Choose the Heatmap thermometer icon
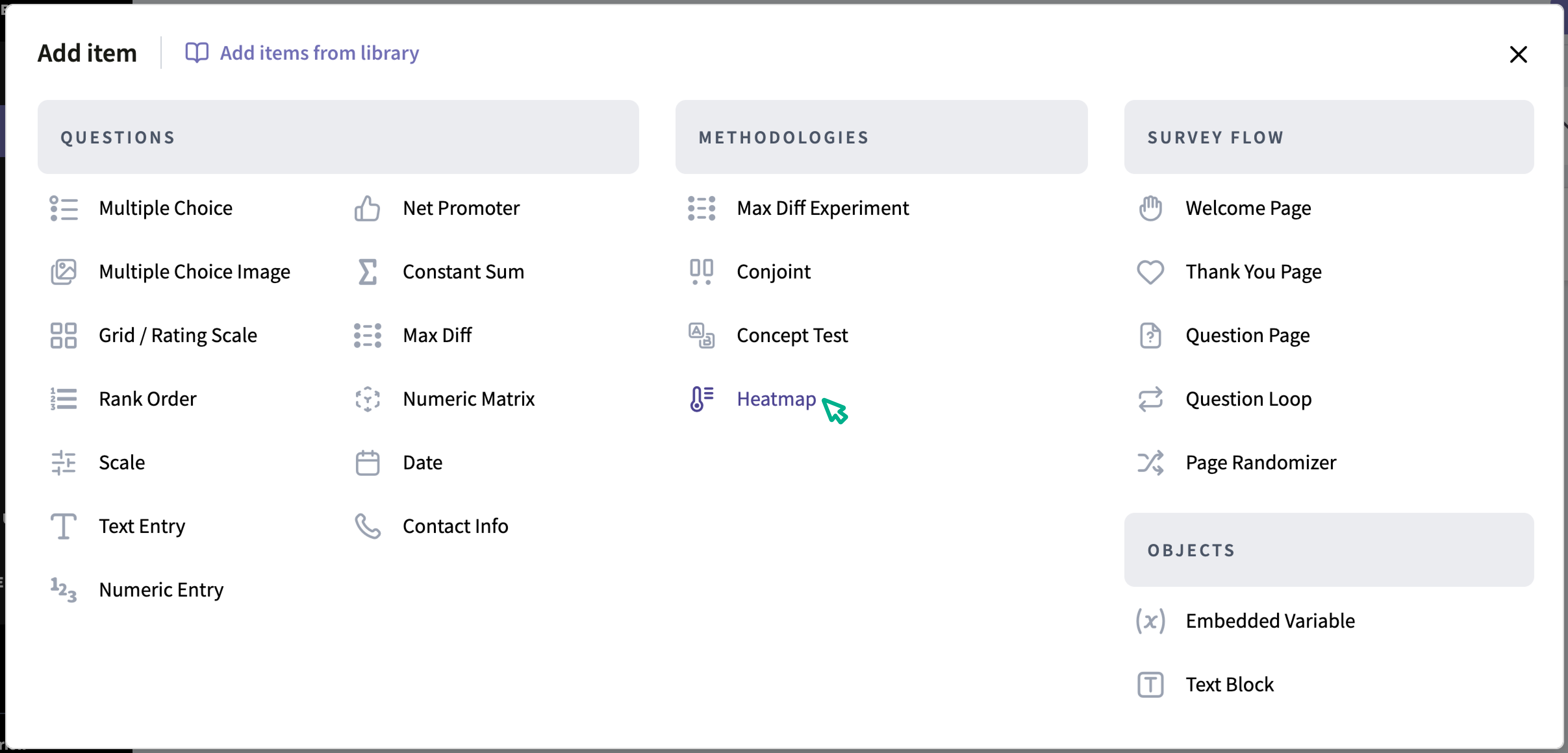Viewport: 1568px width, 753px height. [701, 399]
